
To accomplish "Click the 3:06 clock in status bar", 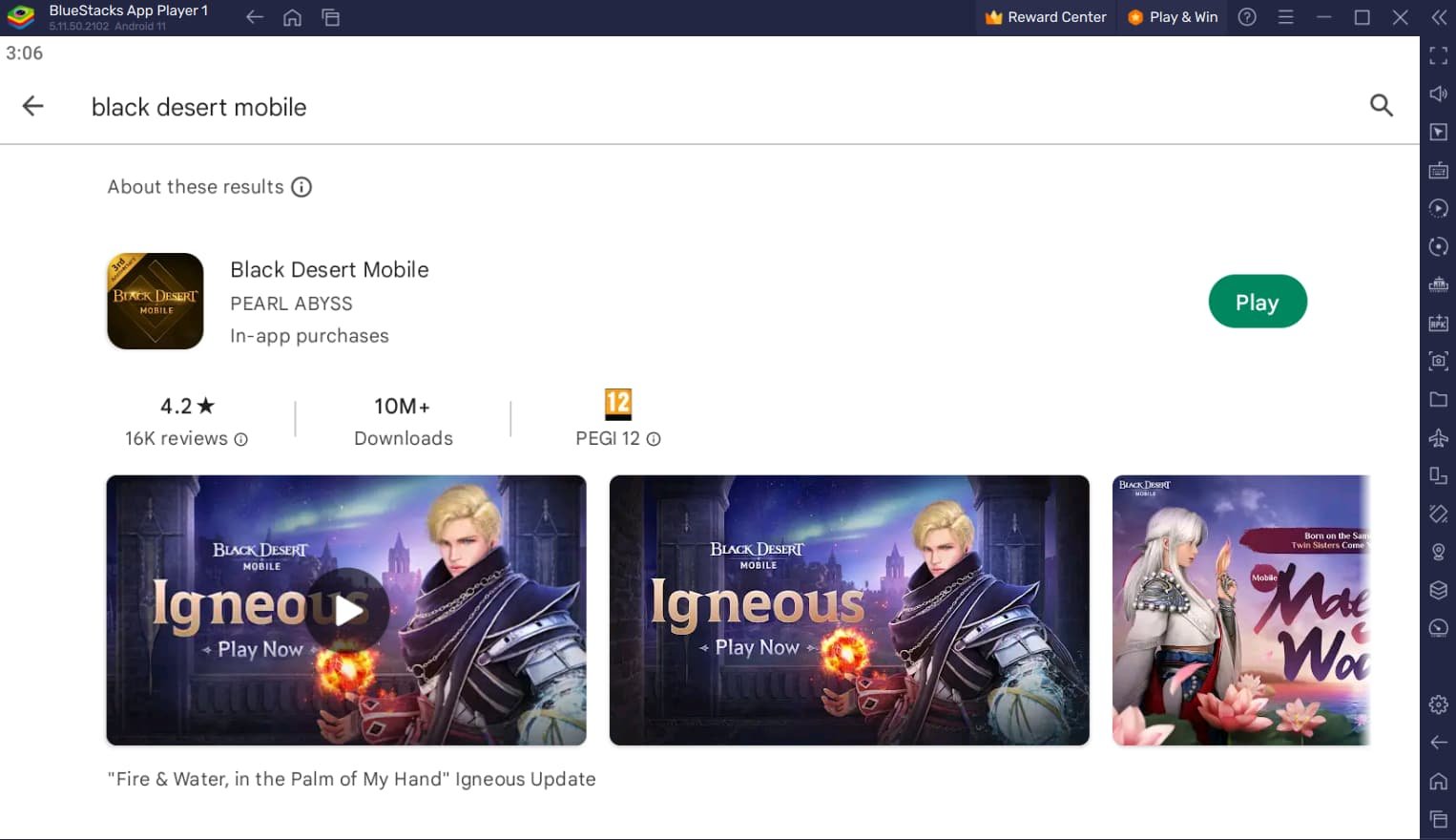I will pos(24,53).
